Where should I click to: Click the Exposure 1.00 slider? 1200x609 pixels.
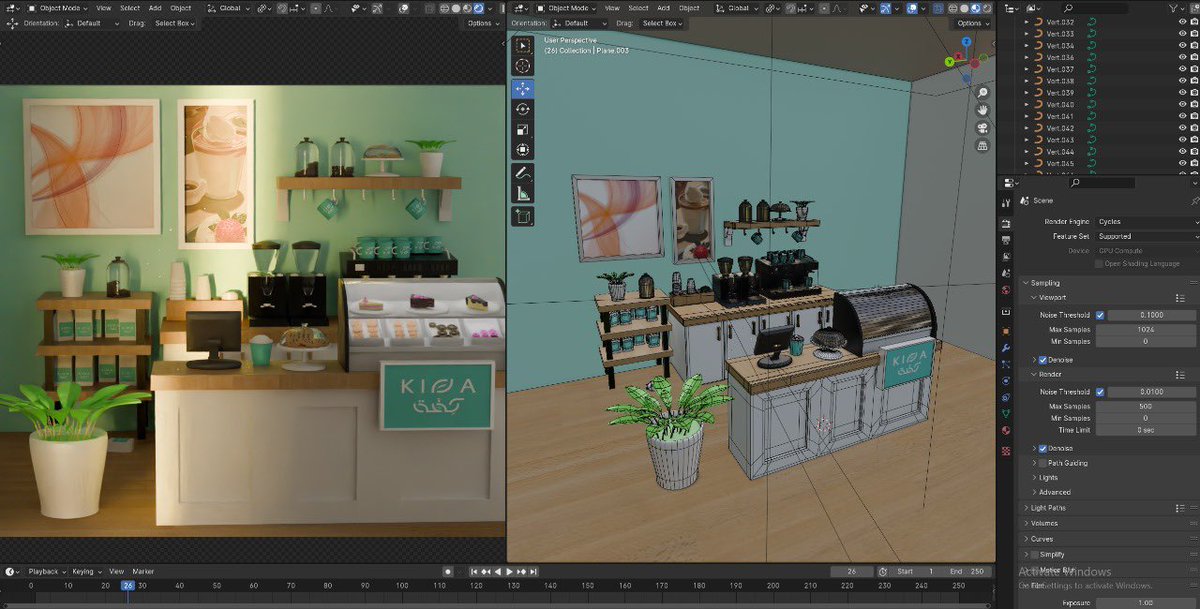coord(1145,603)
